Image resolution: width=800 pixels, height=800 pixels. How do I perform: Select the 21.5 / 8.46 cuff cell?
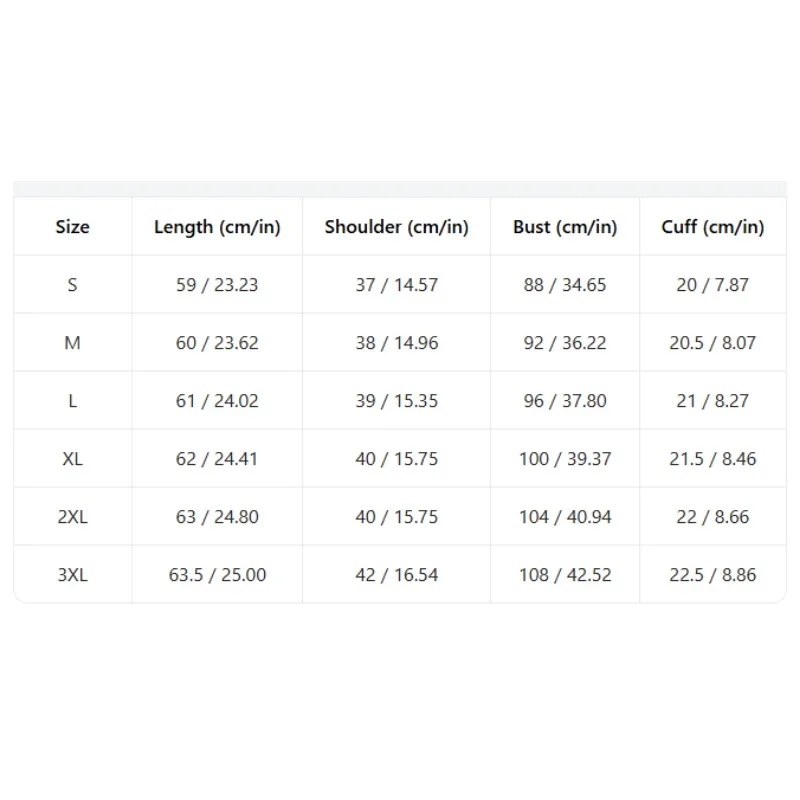[x=713, y=459]
